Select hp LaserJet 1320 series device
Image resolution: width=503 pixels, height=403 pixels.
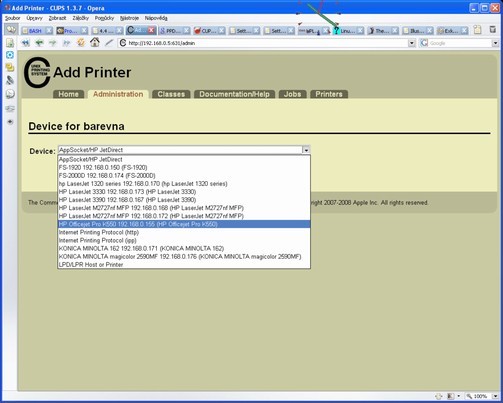pos(184,184)
